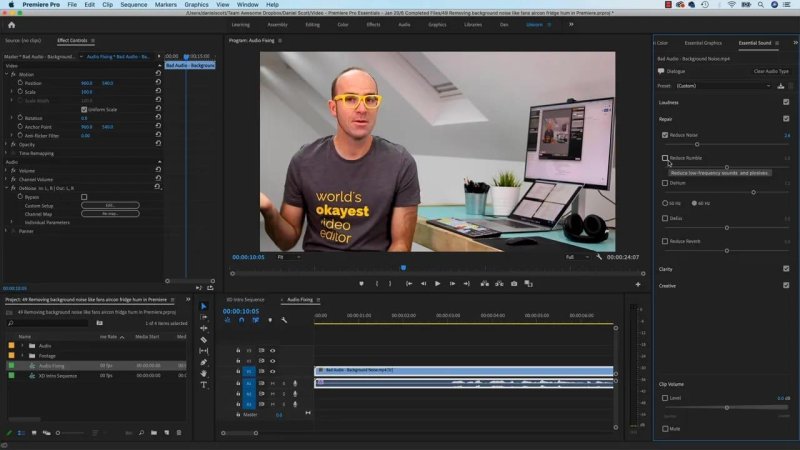Switch to XD Intro Sequence timeline tab

tap(245, 299)
